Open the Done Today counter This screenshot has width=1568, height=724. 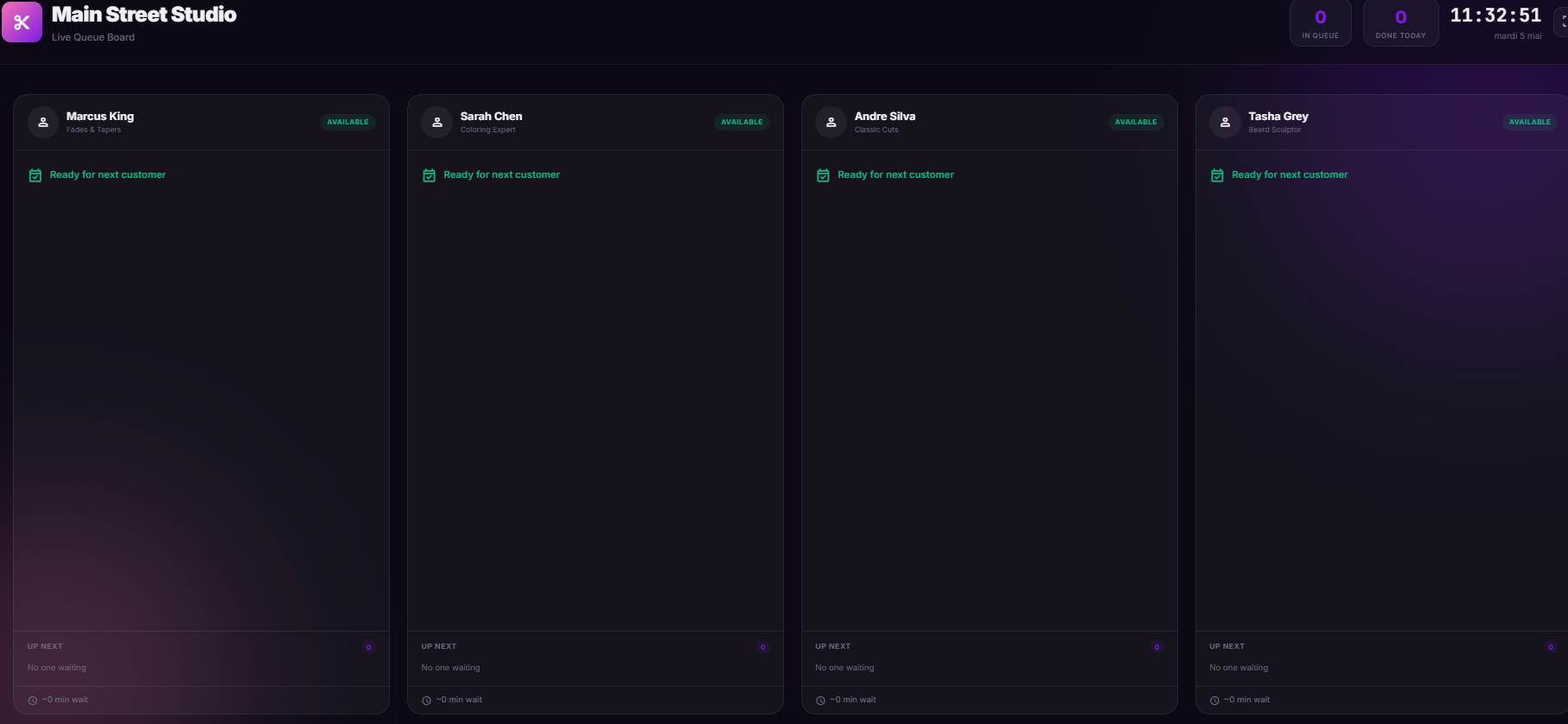click(1400, 23)
